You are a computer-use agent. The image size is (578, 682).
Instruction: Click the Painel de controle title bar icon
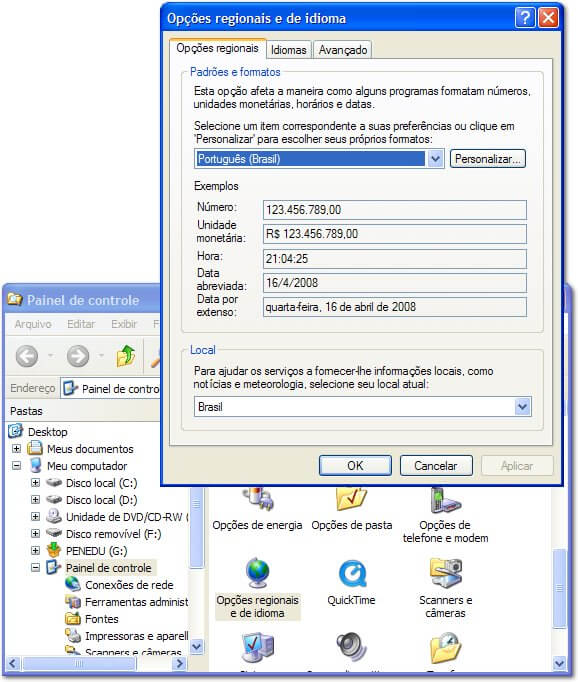[x=14, y=299]
